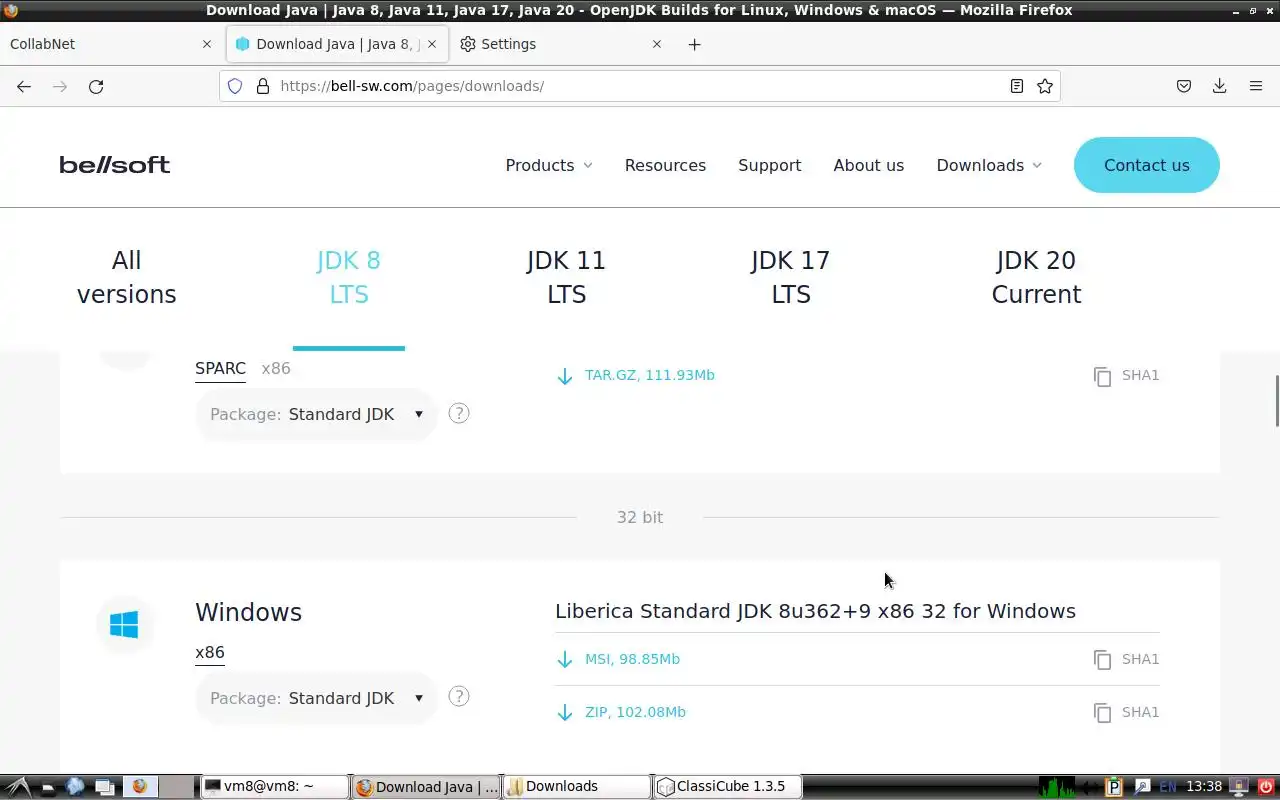Open help icon beside Windows package selector
1280x800 pixels.
tap(459, 697)
